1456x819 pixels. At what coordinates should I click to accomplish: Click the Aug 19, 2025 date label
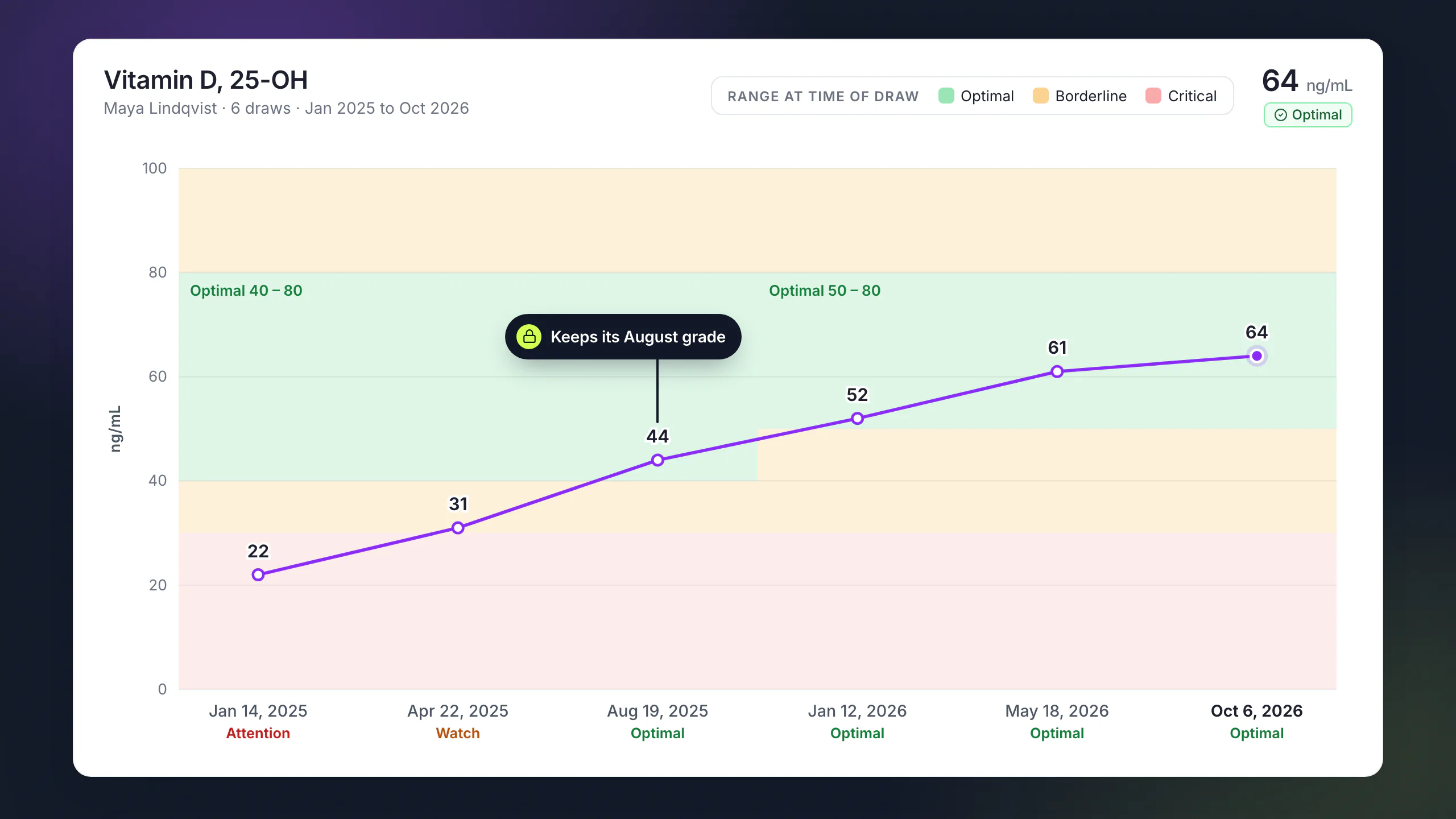[x=657, y=711]
